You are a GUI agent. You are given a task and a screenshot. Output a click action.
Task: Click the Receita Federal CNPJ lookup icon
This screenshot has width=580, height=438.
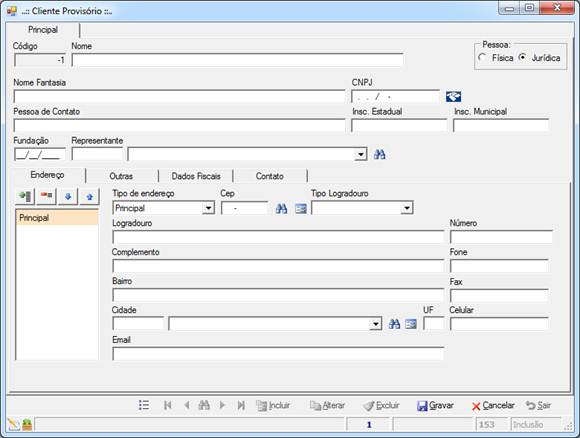[x=453, y=97]
